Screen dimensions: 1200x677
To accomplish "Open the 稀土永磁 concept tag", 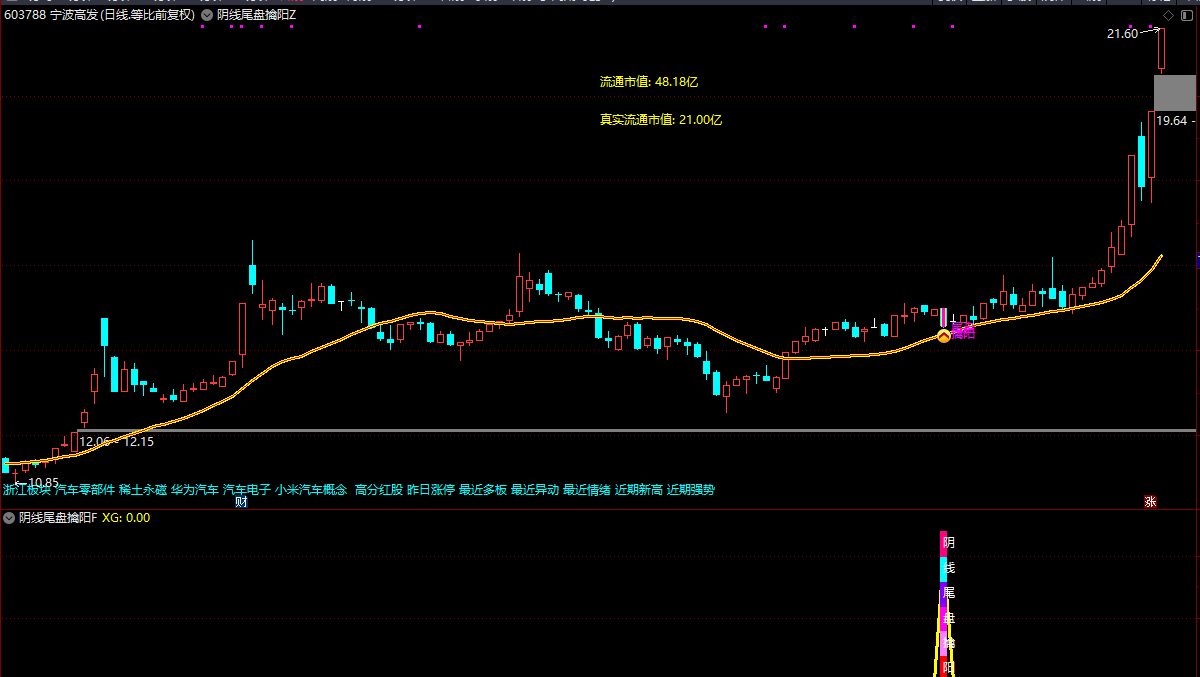I will [x=143, y=490].
